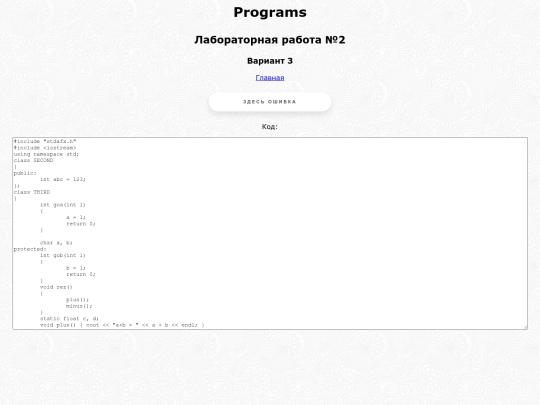Click the line '#include "stdafx.h"'
The image size is (540, 405).
pyautogui.click(x=45, y=142)
